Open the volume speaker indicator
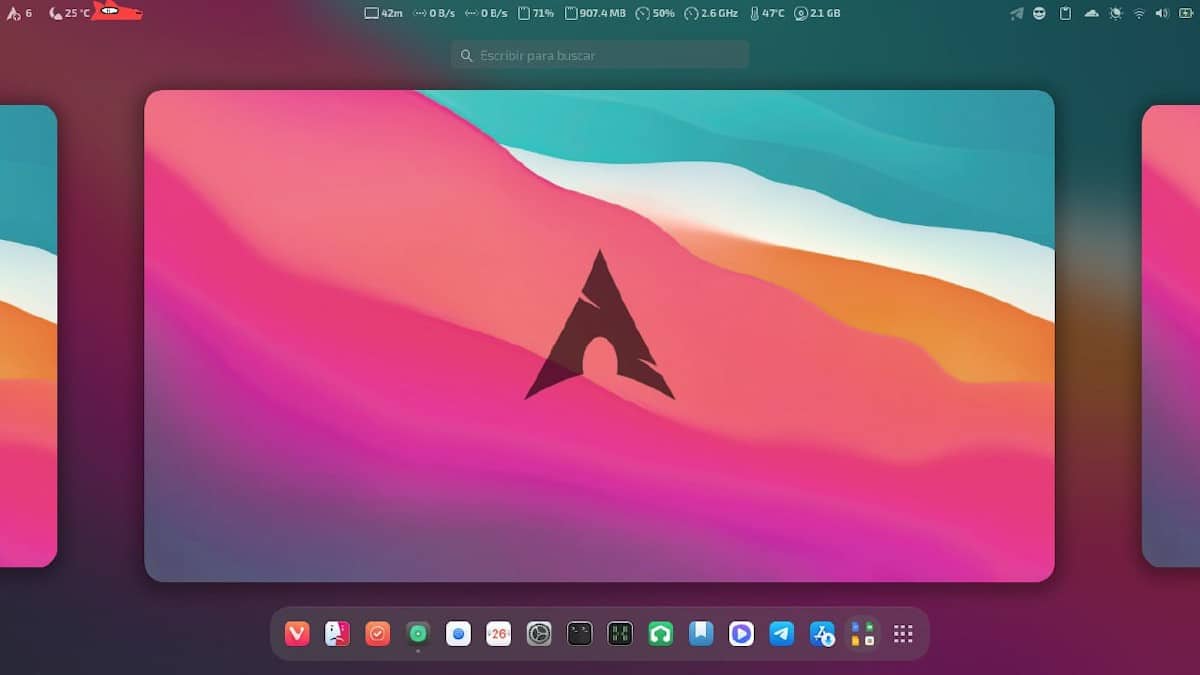1200x675 pixels. tap(1161, 13)
